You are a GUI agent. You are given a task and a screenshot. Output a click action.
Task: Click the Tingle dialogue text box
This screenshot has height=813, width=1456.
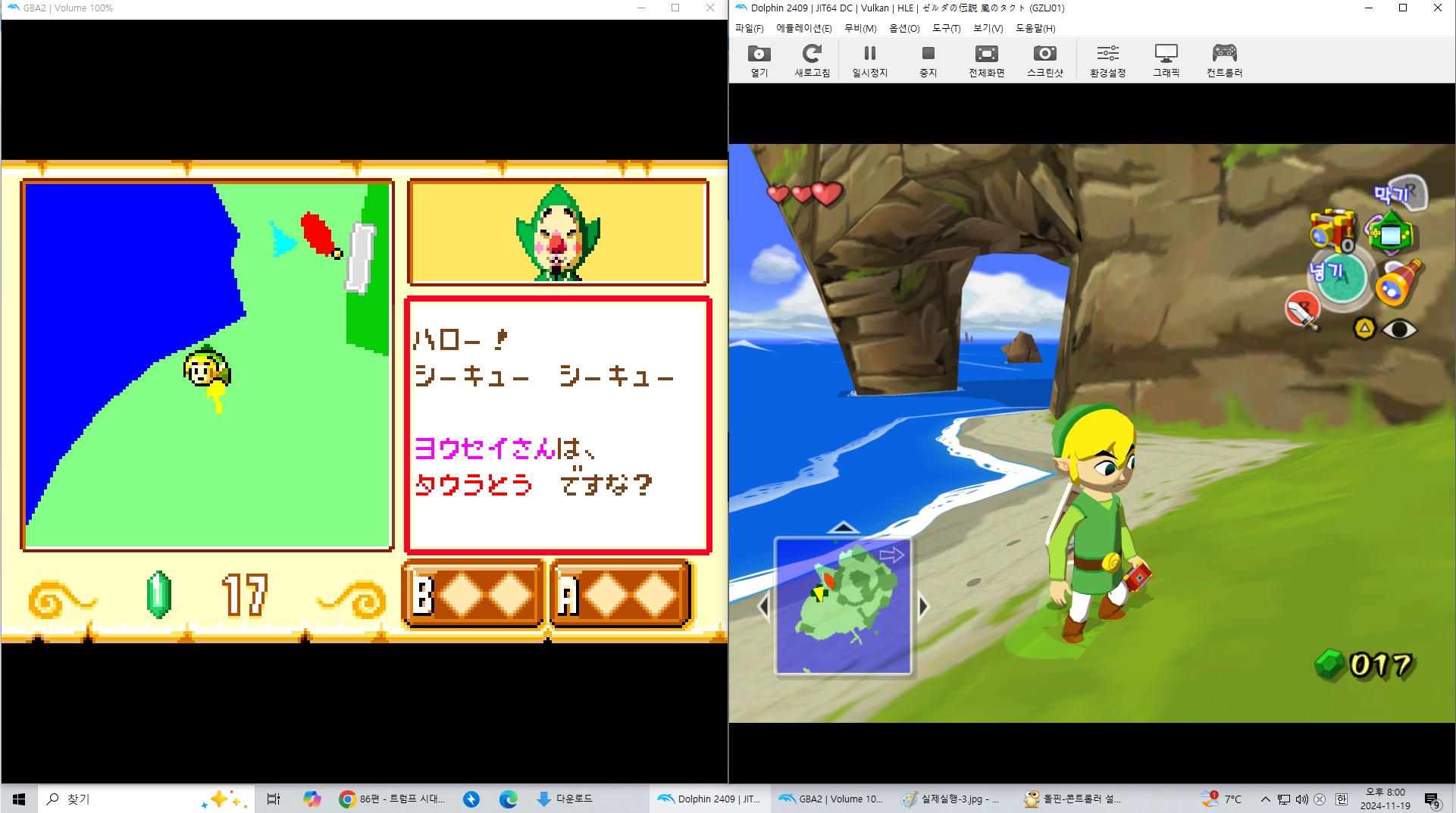pos(558,425)
